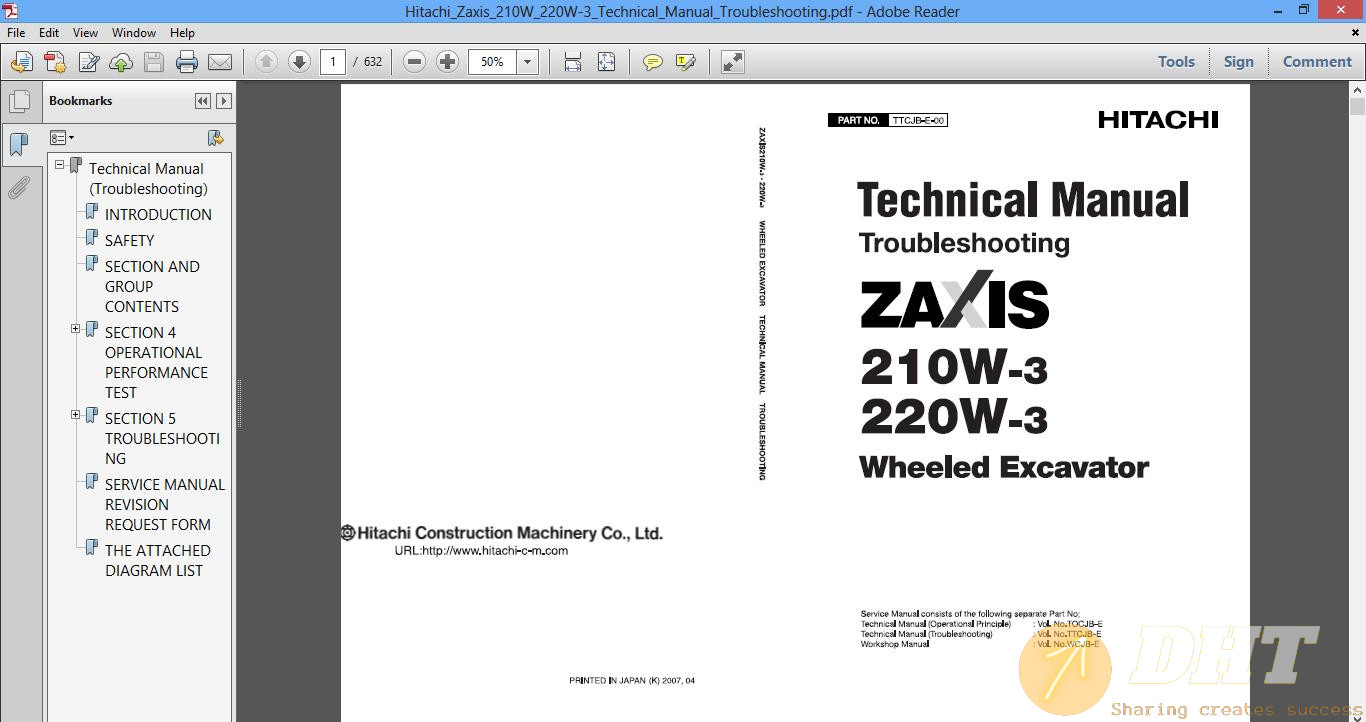Go to the previous page arrow
This screenshot has width=1366, height=722.
[x=266, y=62]
